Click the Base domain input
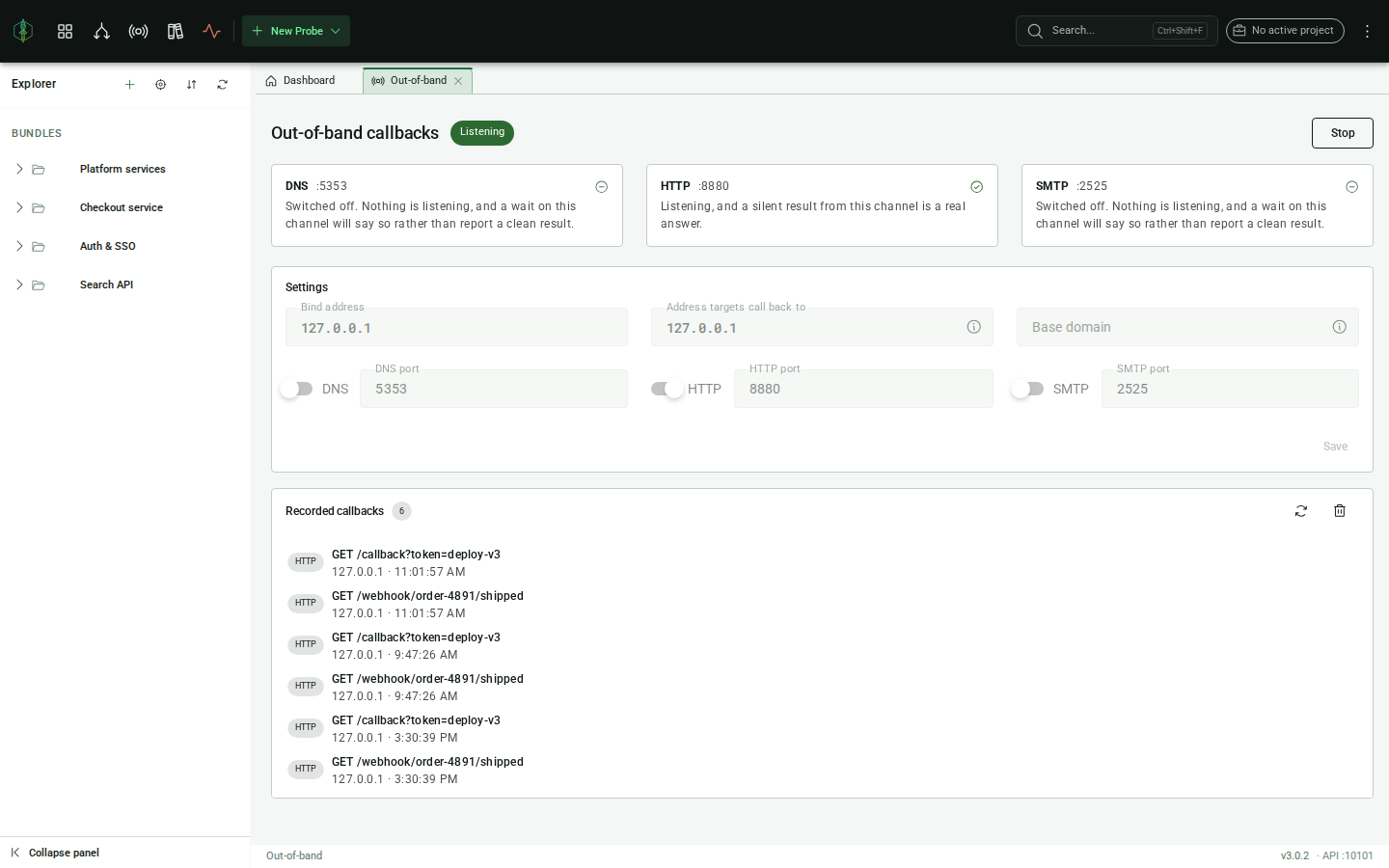This screenshot has height=868, width=1389. coord(1187,327)
